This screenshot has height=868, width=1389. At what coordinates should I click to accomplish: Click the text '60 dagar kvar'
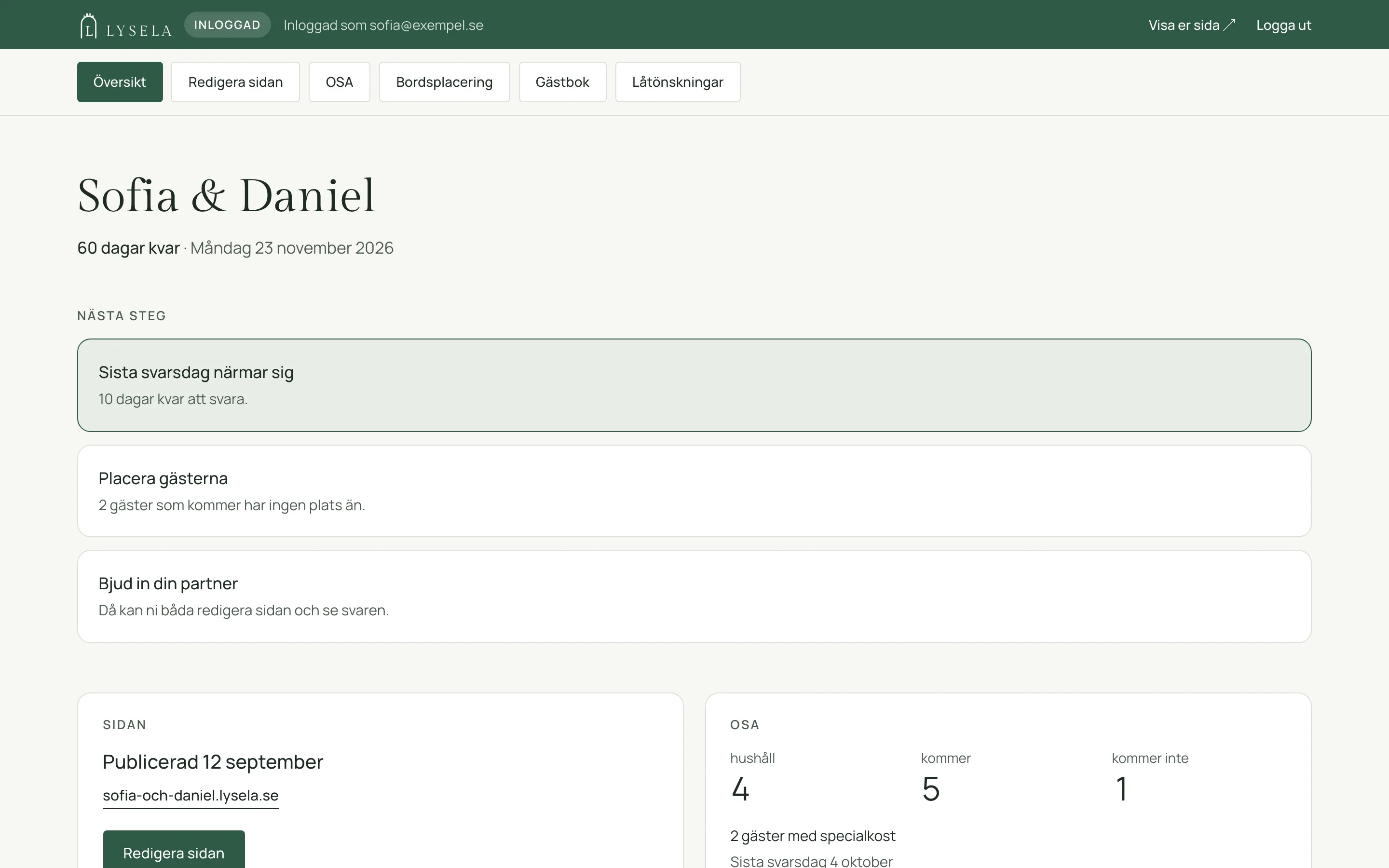click(129, 248)
